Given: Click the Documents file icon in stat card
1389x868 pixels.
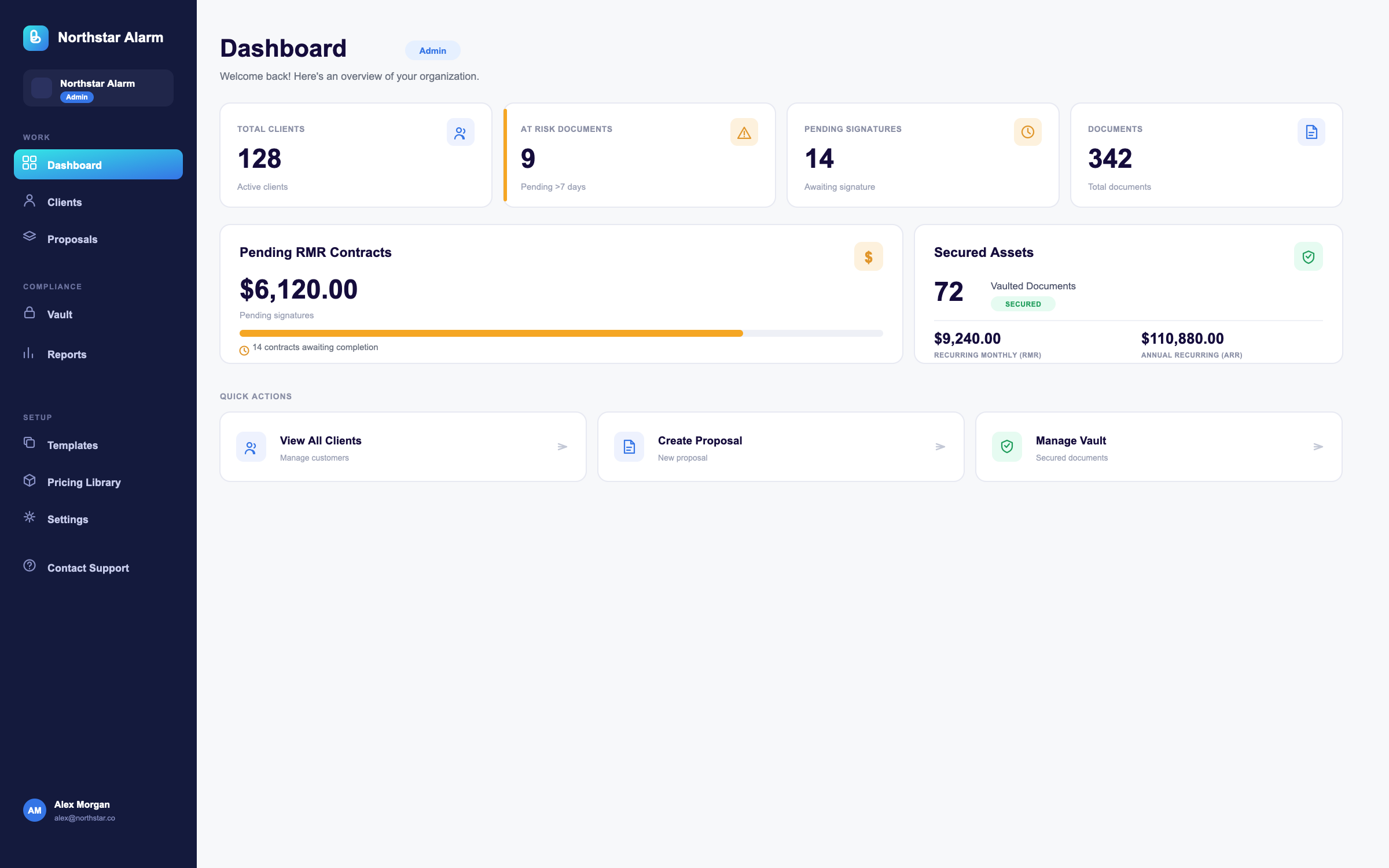Looking at the screenshot, I should tap(1311, 133).
